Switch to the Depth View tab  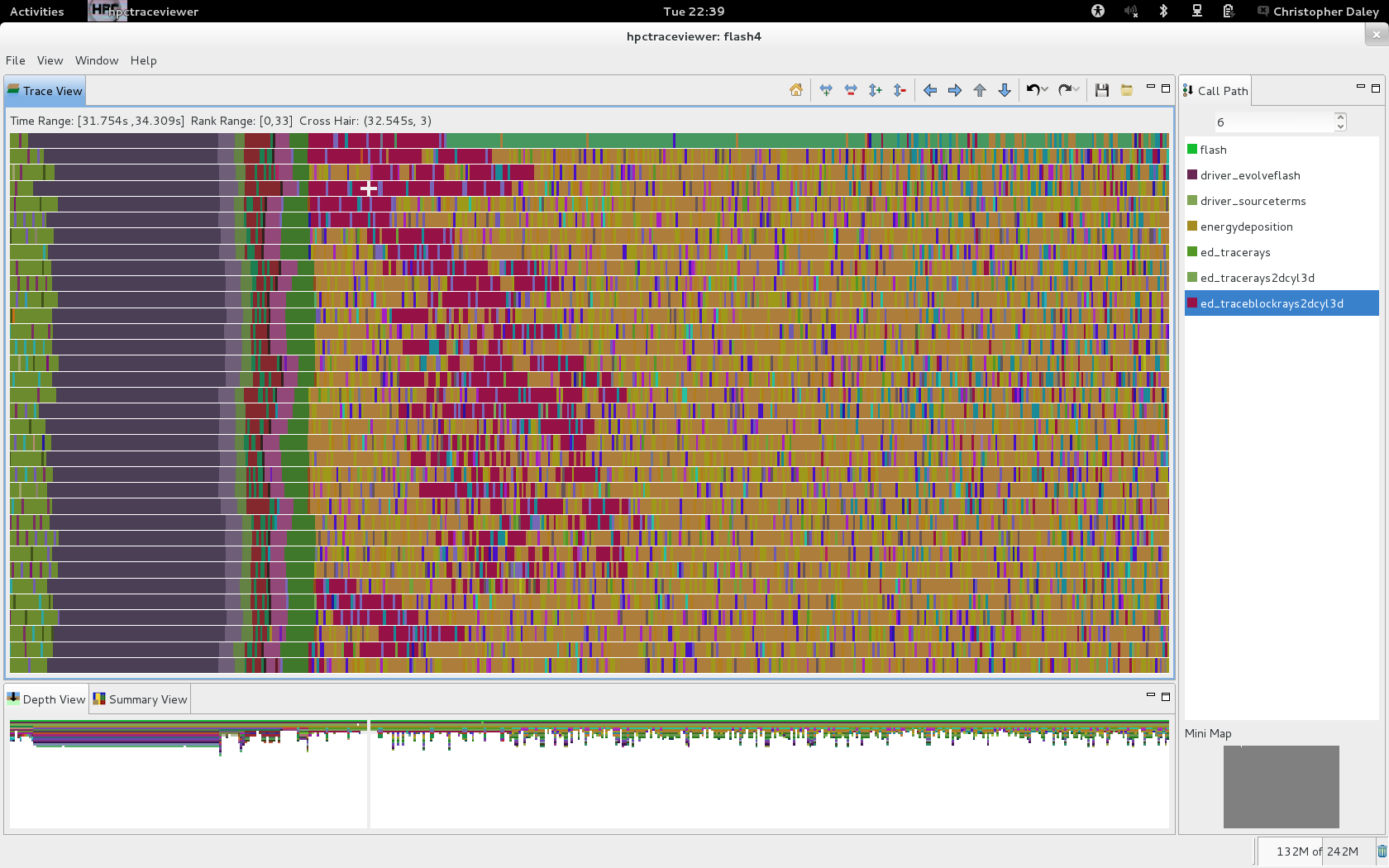point(47,699)
